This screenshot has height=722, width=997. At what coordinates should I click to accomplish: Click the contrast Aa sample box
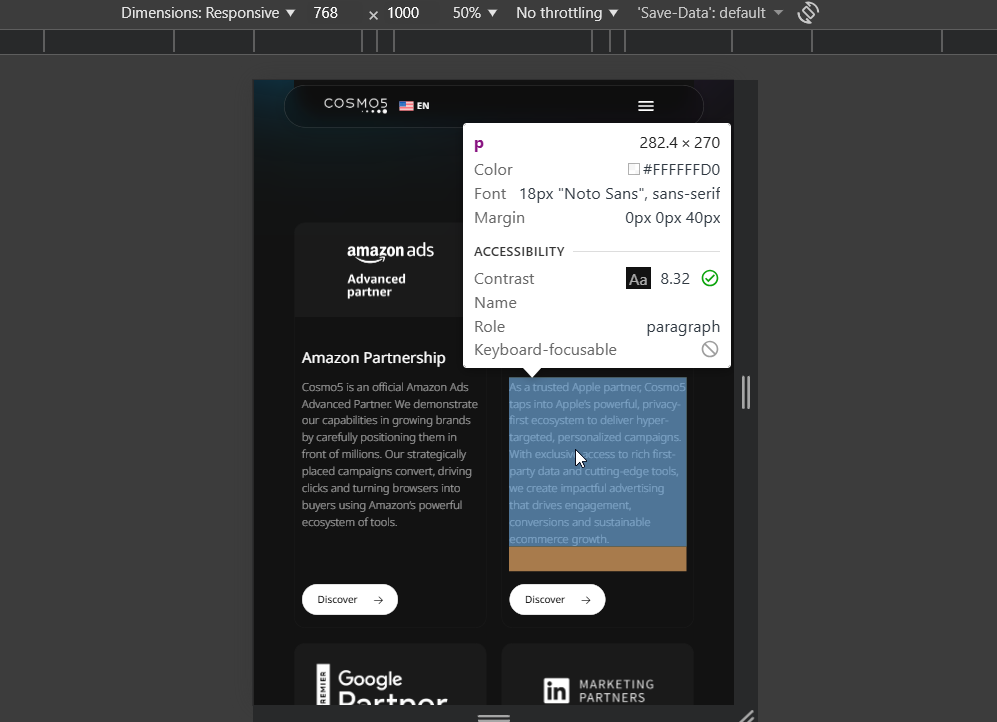click(638, 278)
